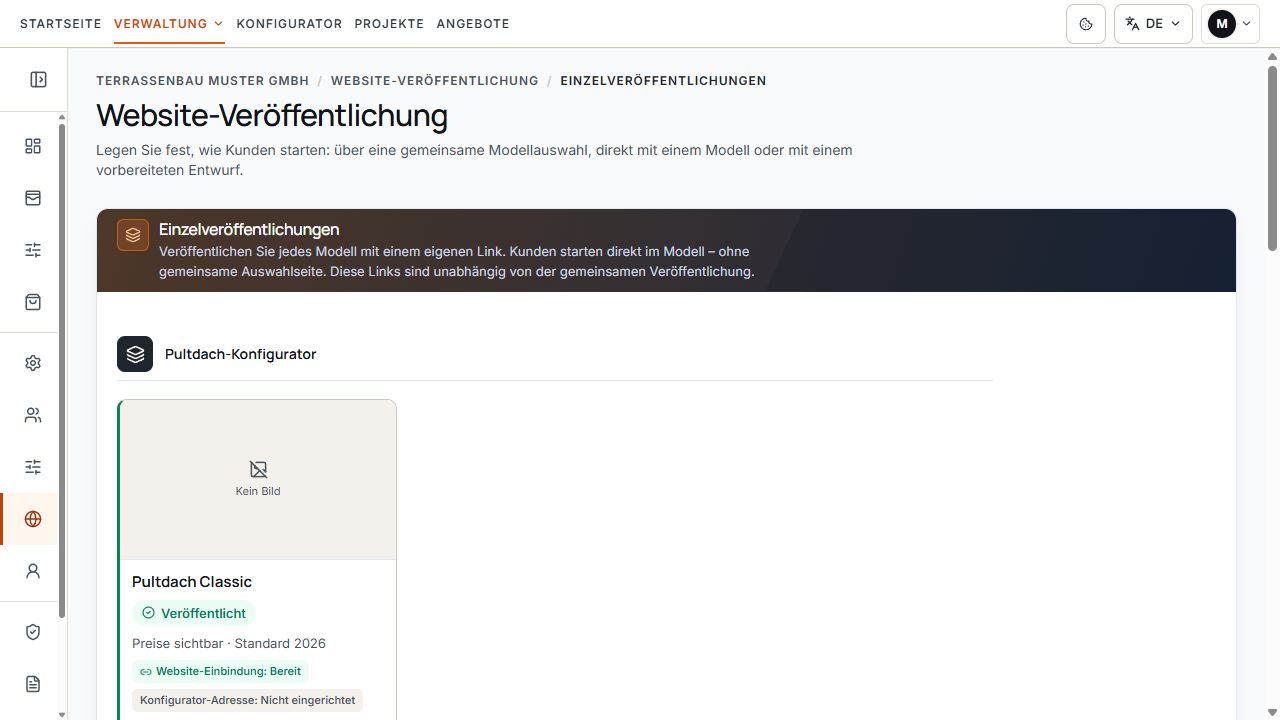Go to Startseite in the top navigation

click(61, 24)
